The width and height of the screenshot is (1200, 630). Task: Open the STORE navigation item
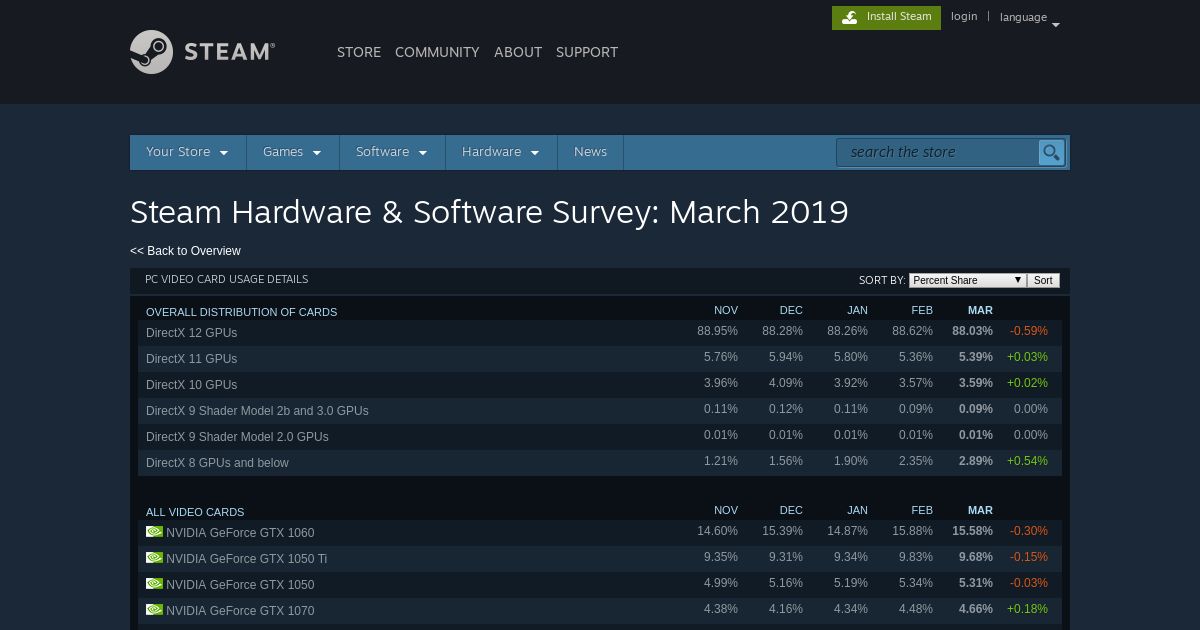(x=359, y=52)
